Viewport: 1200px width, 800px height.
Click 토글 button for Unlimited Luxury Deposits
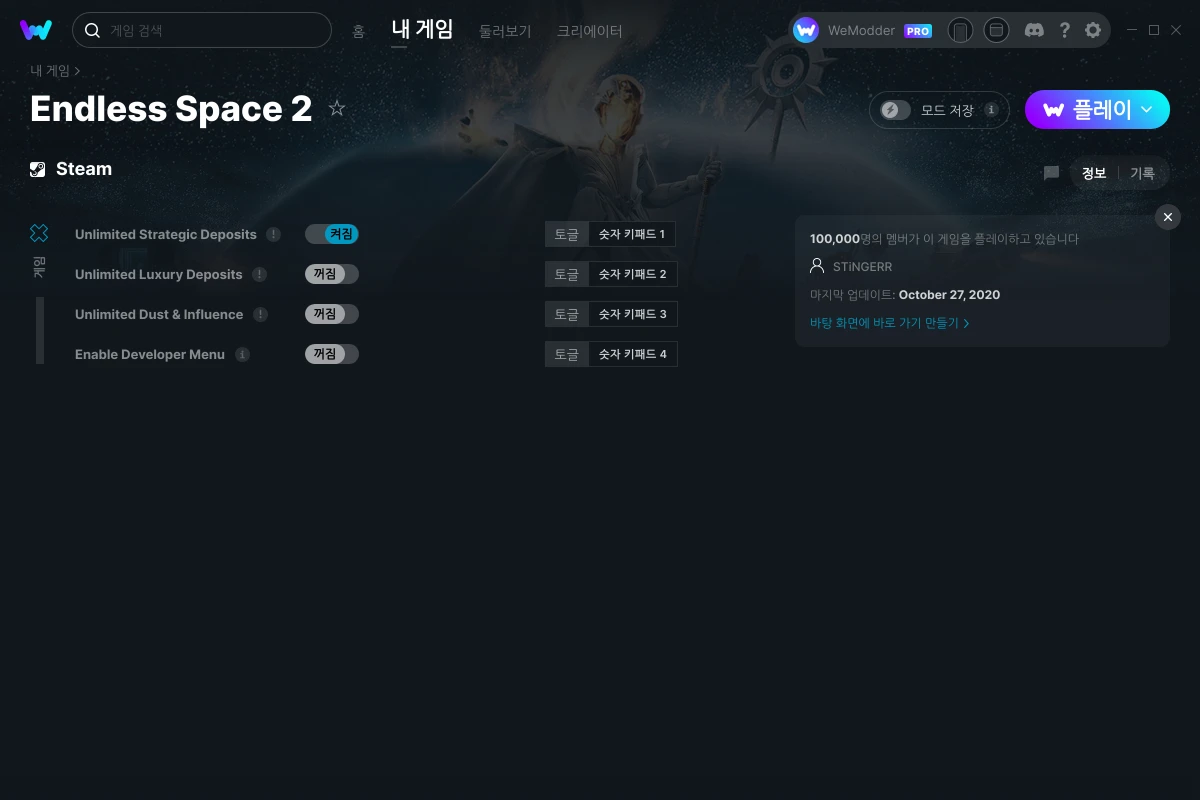(x=567, y=274)
